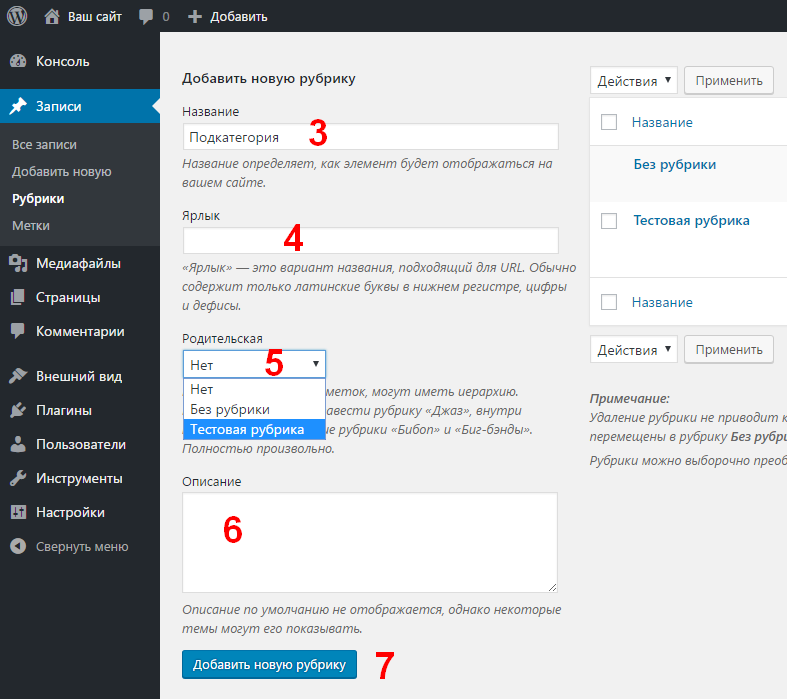The image size is (787, 699).
Task: Open the site home icon
Action: tap(52, 17)
